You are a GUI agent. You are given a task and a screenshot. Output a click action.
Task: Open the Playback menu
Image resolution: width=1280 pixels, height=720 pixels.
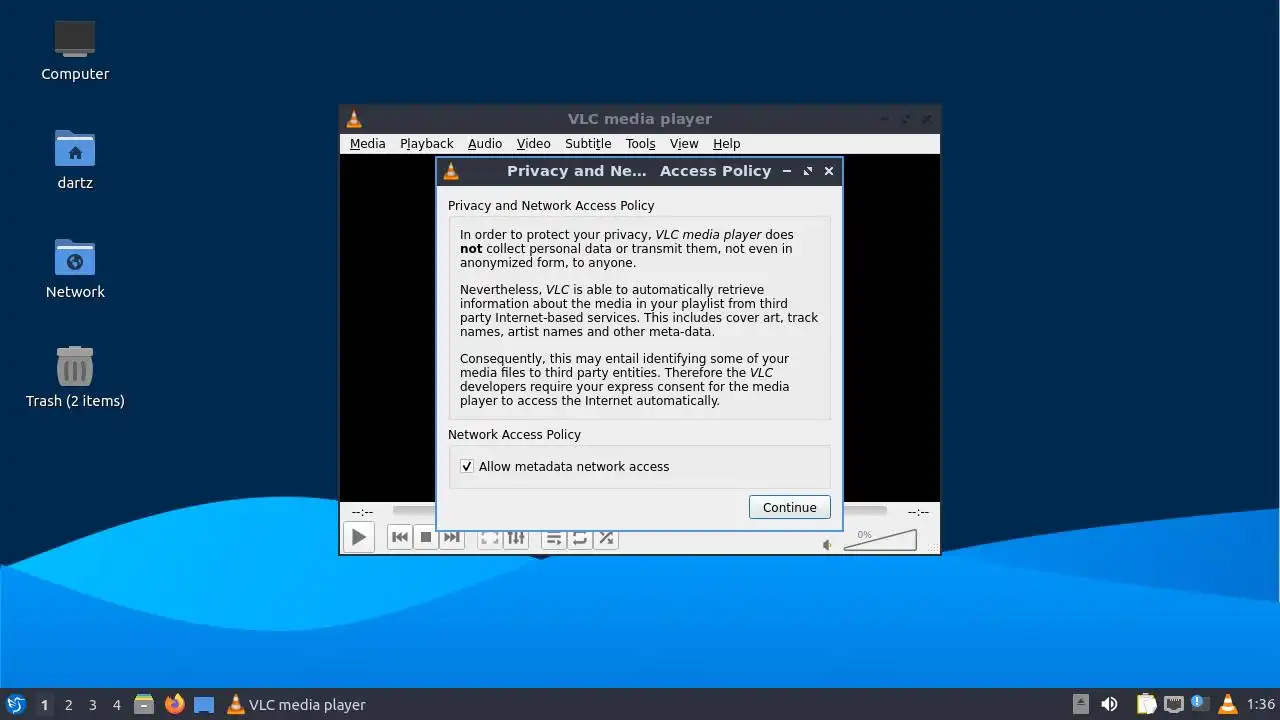(x=427, y=144)
